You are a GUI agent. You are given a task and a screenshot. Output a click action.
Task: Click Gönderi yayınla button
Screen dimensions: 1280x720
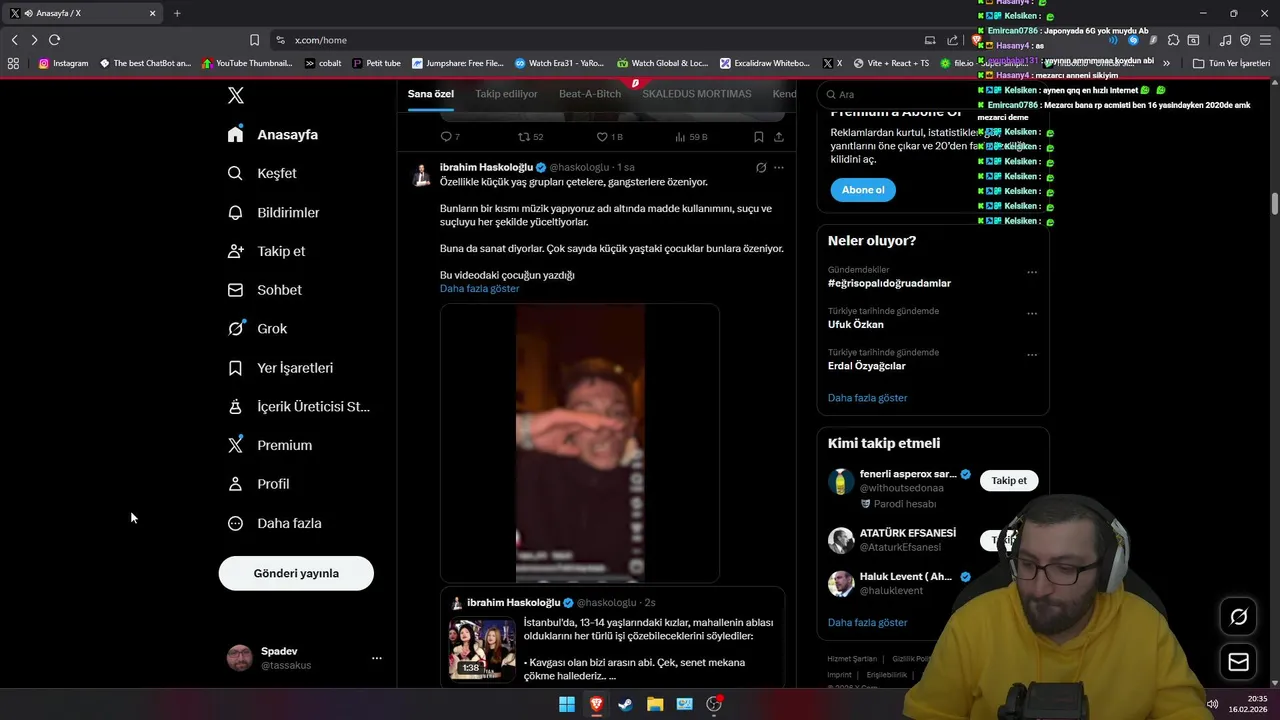[x=296, y=573]
